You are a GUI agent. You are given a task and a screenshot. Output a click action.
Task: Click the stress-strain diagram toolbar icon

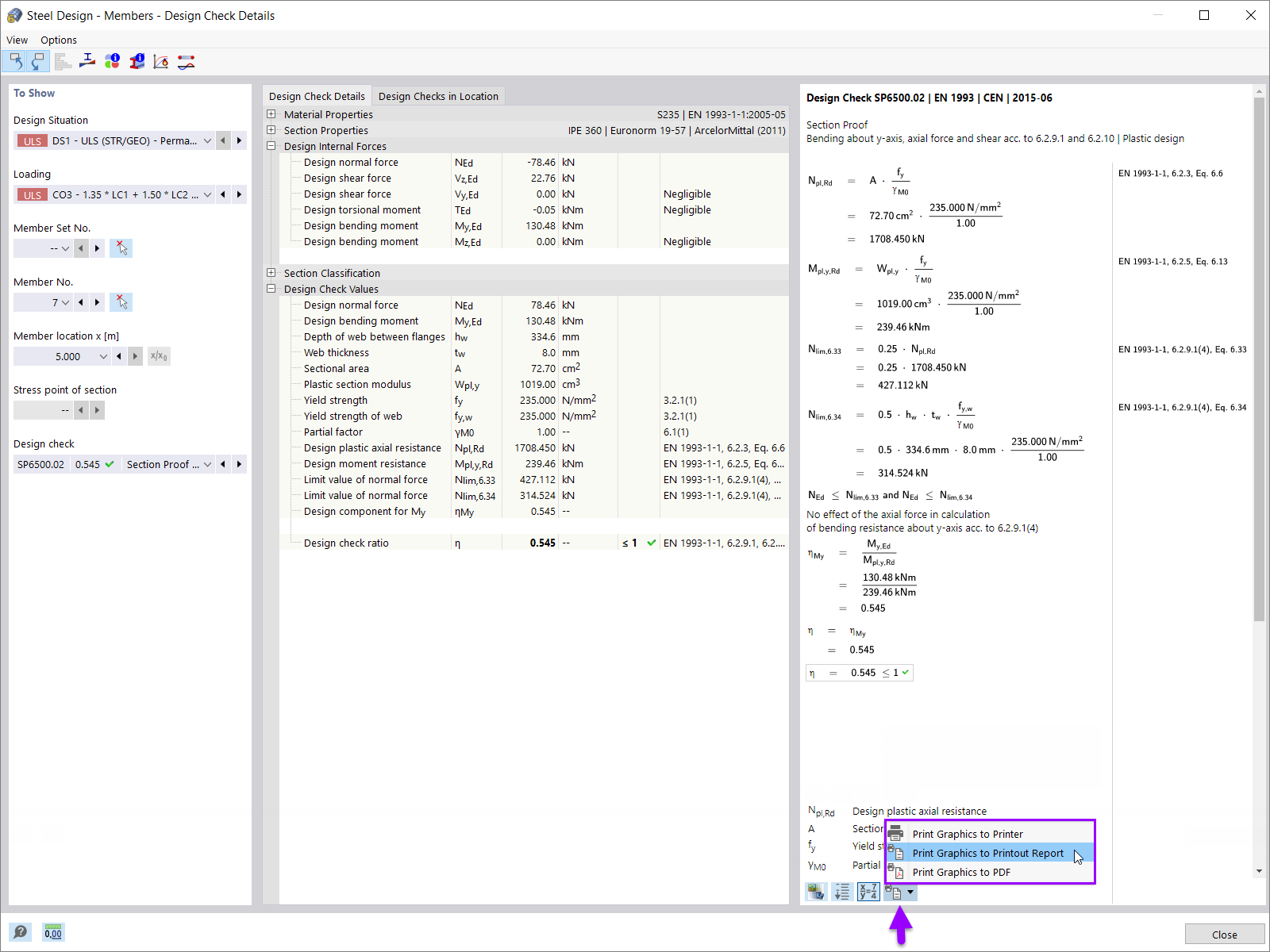[x=160, y=61]
